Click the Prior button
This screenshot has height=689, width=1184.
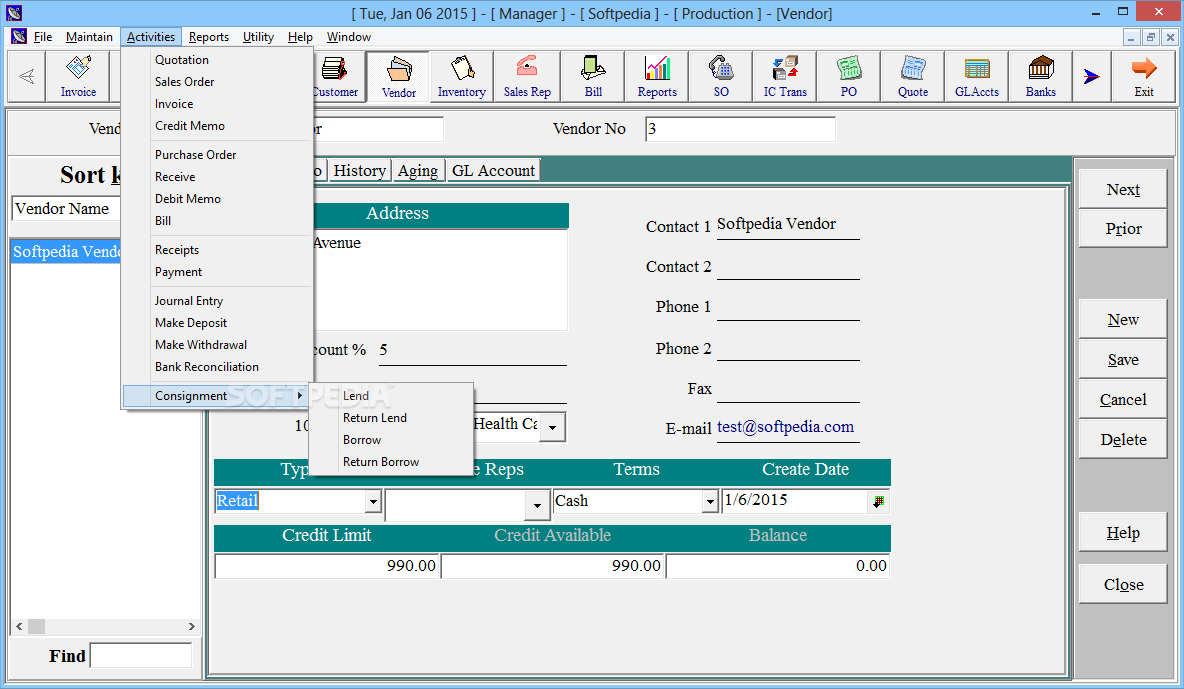click(x=1123, y=228)
